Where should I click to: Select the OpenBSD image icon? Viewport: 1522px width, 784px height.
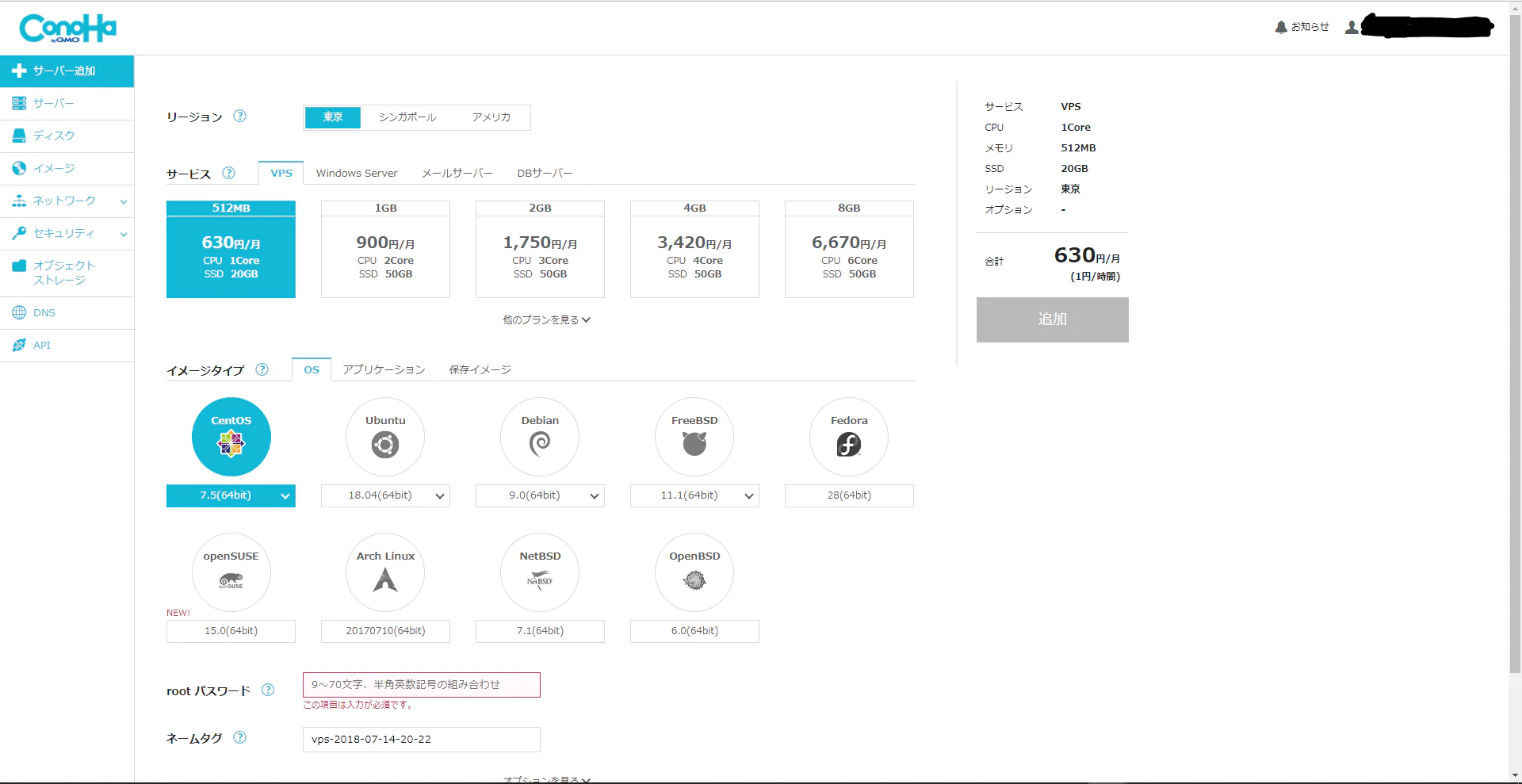(x=694, y=572)
